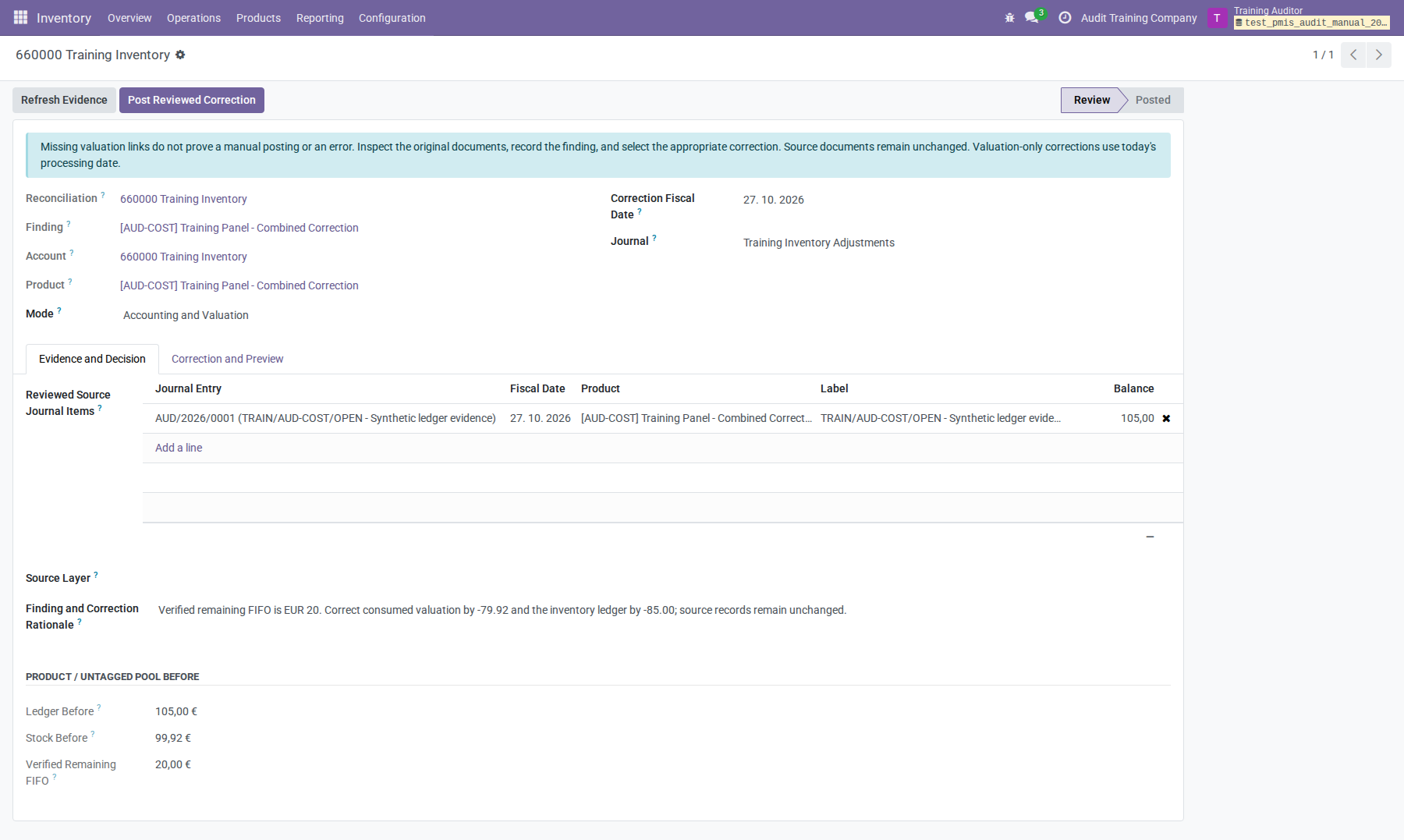Sort by Balance column header
The height and width of the screenshot is (840, 1404).
coord(1133,388)
